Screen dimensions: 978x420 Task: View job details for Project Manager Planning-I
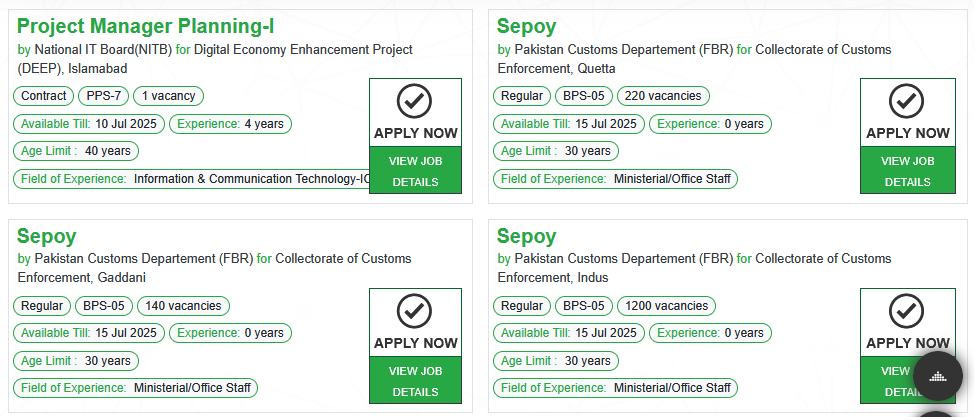tap(415, 170)
